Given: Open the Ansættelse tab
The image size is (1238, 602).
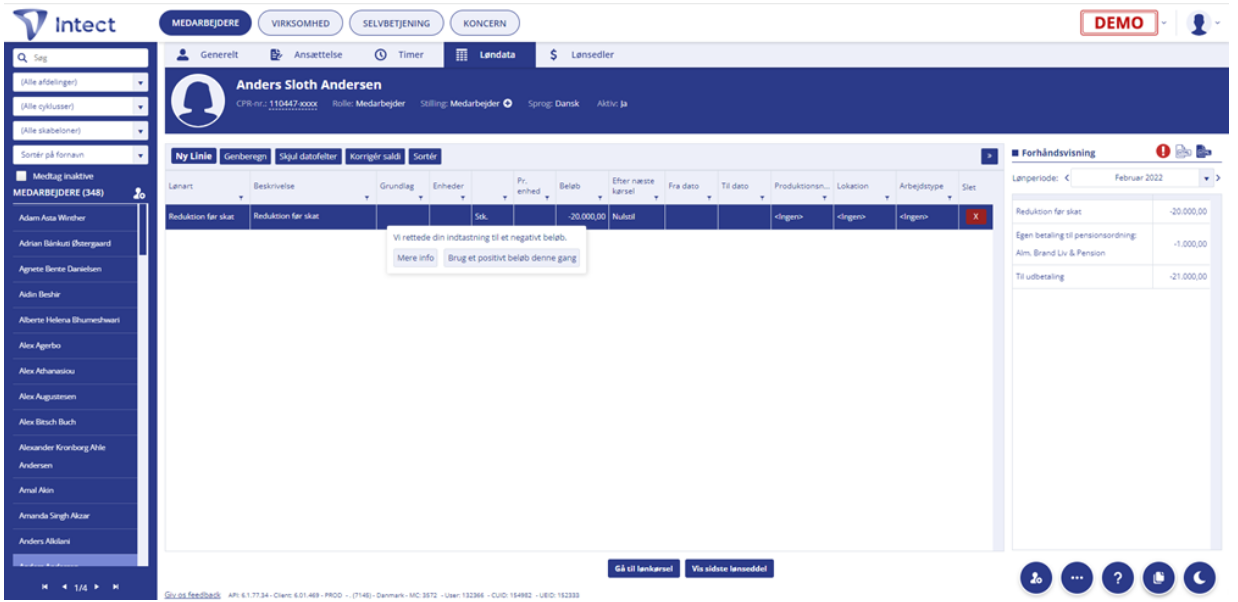Looking at the screenshot, I should click(306, 55).
